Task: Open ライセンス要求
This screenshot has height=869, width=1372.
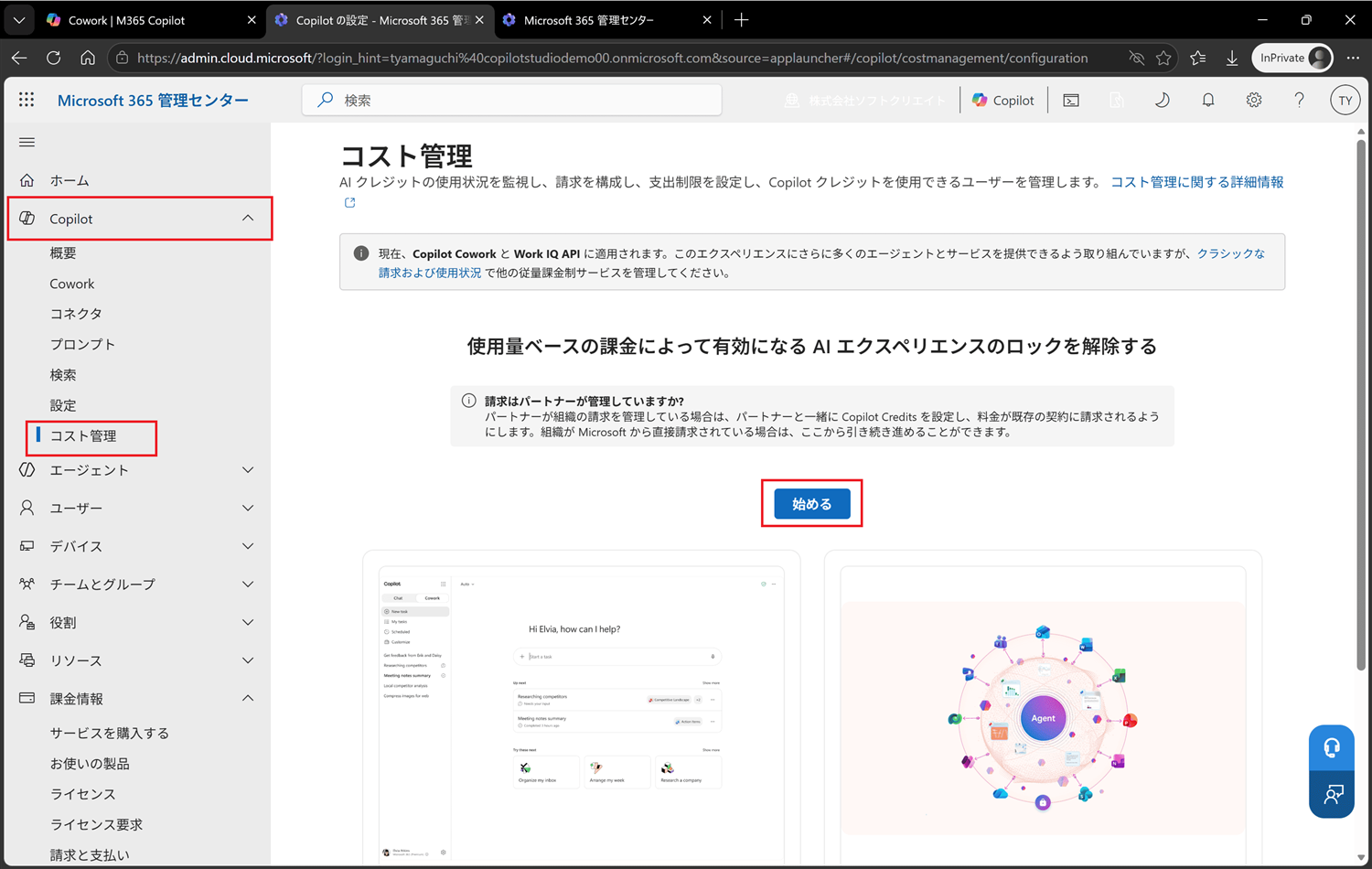Action: point(96,824)
